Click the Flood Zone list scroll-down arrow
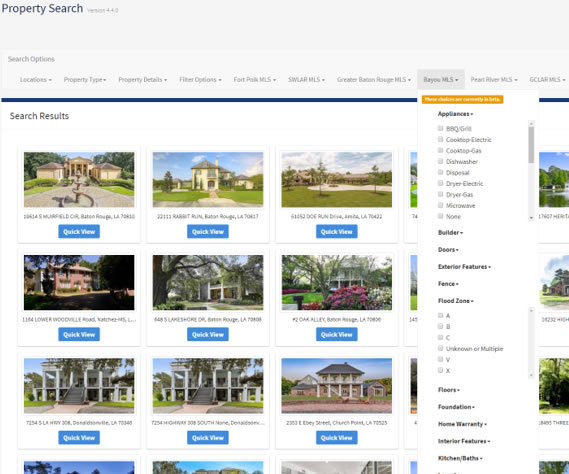Image resolution: width=569 pixels, height=474 pixels. 531,375
